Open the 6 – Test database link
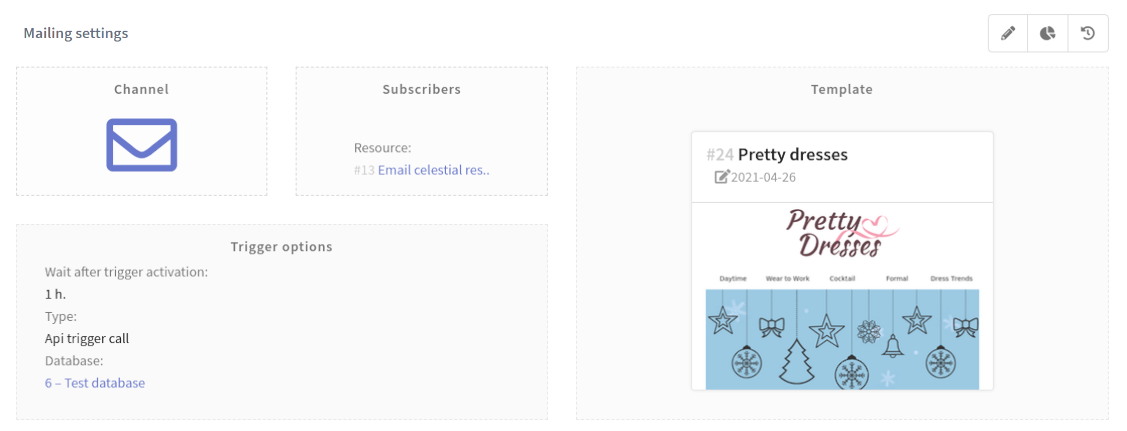The height and width of the screenshot is (431, 1127). click(x=95, y=383)
